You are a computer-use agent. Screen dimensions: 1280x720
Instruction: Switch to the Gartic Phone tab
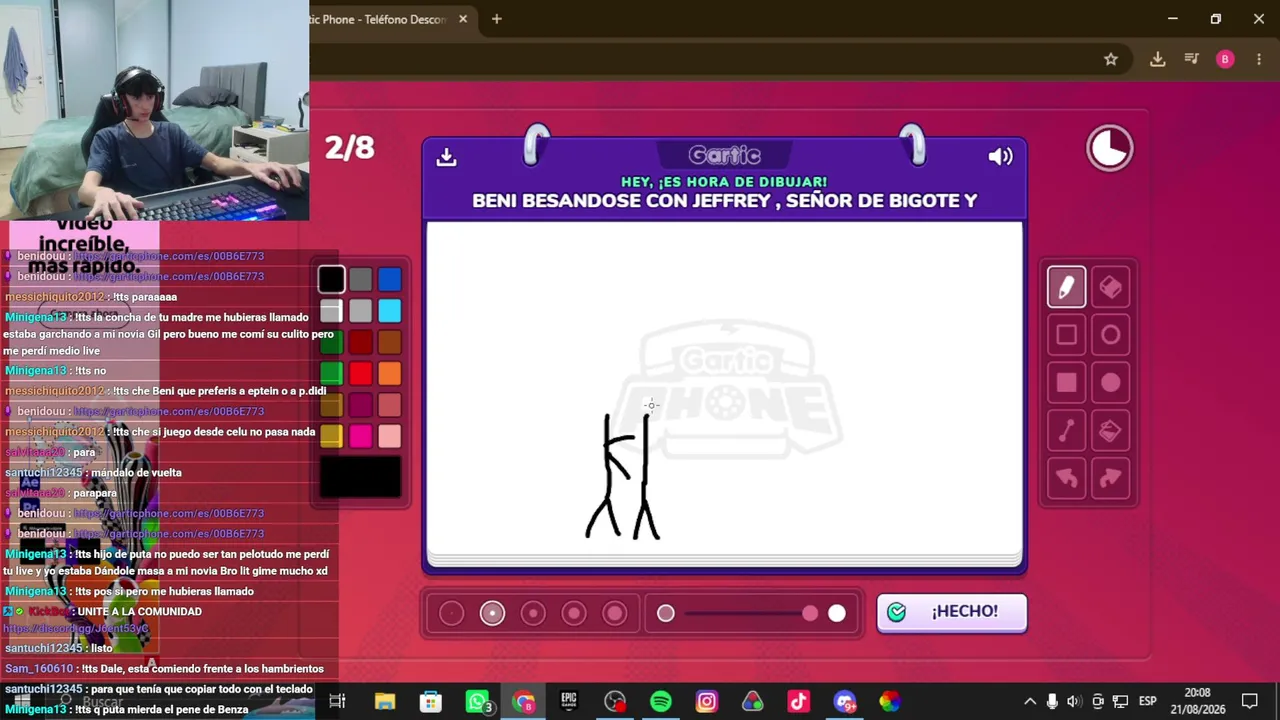coord(378,19)
